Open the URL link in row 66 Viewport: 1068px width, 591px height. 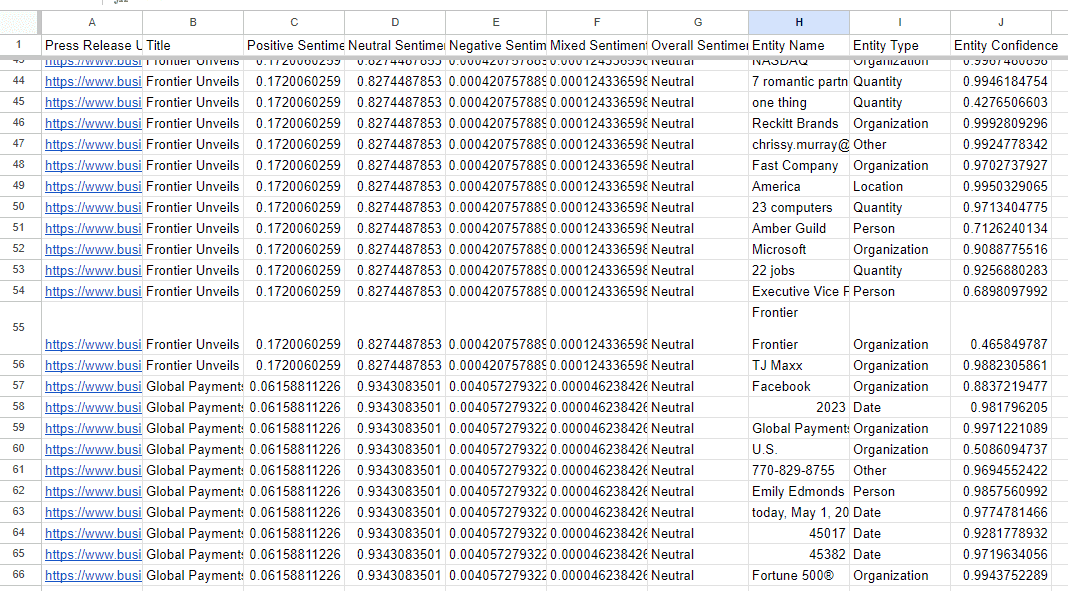(x=93, y=575)
